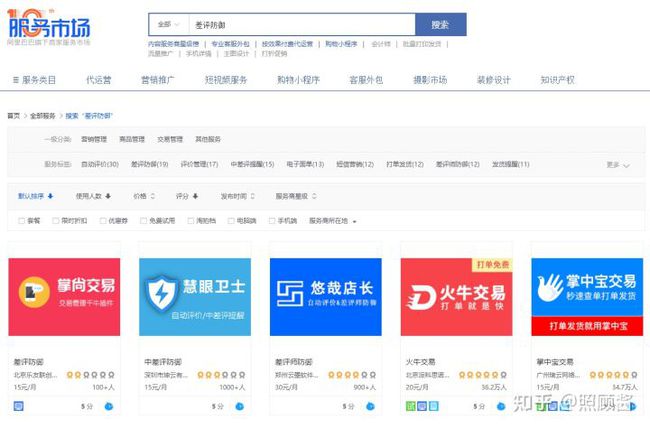Click the blue 搜索 button
650x429 pixels.
point(441,24)
